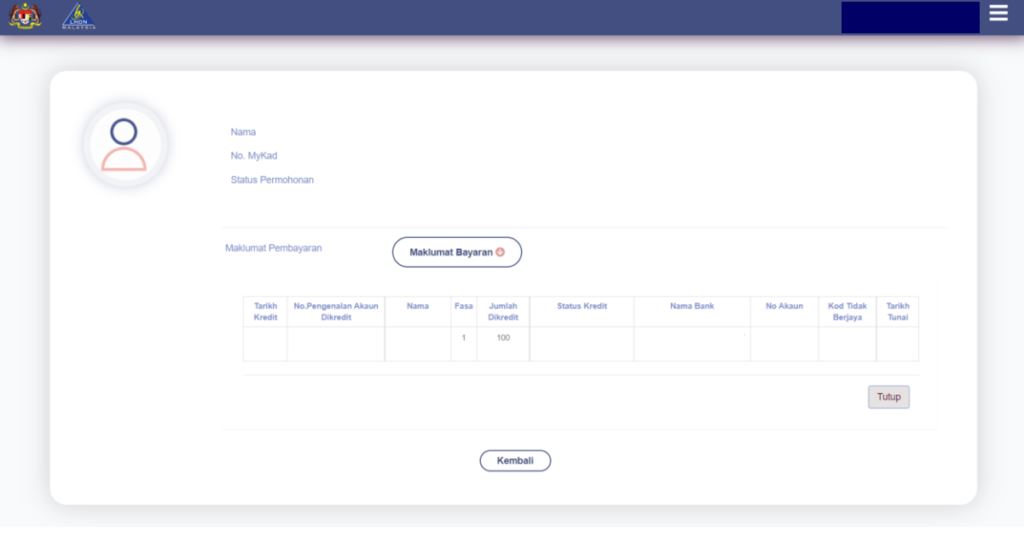The width and height of the screenshot is (1024, 537).
Task: Select the Jumlah Dikredit column header
Action: pos(503,311)
